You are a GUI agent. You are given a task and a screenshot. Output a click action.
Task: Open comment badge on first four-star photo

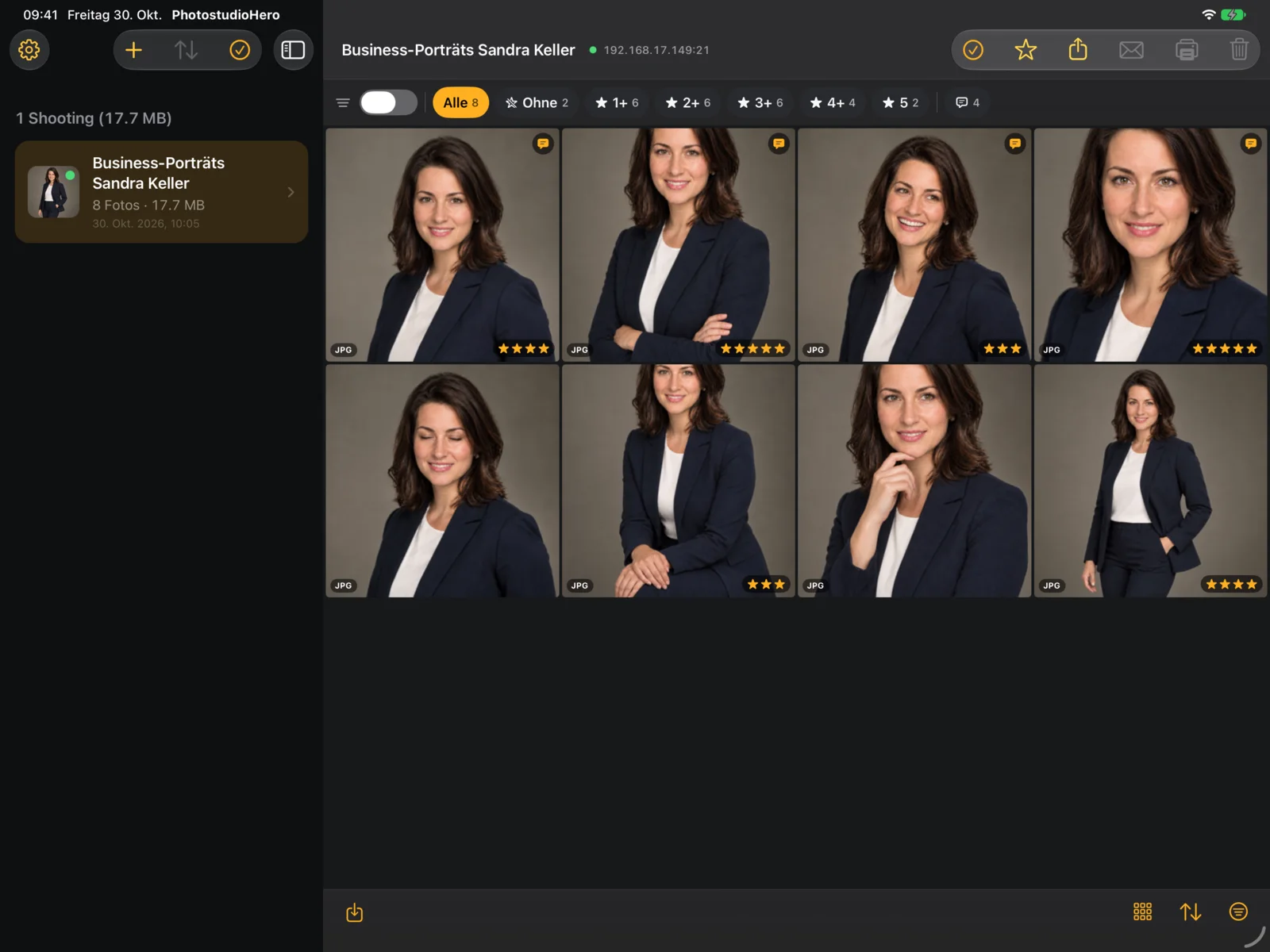(x=543, y=144)
